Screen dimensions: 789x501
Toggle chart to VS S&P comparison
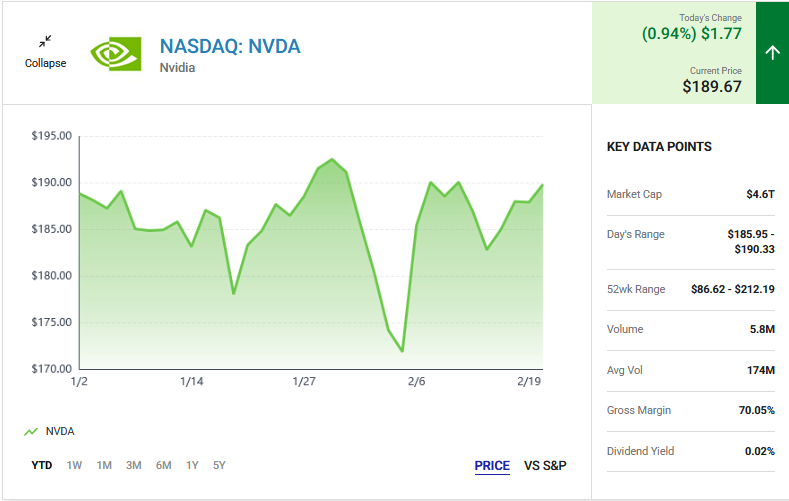[x=545, y=466]
